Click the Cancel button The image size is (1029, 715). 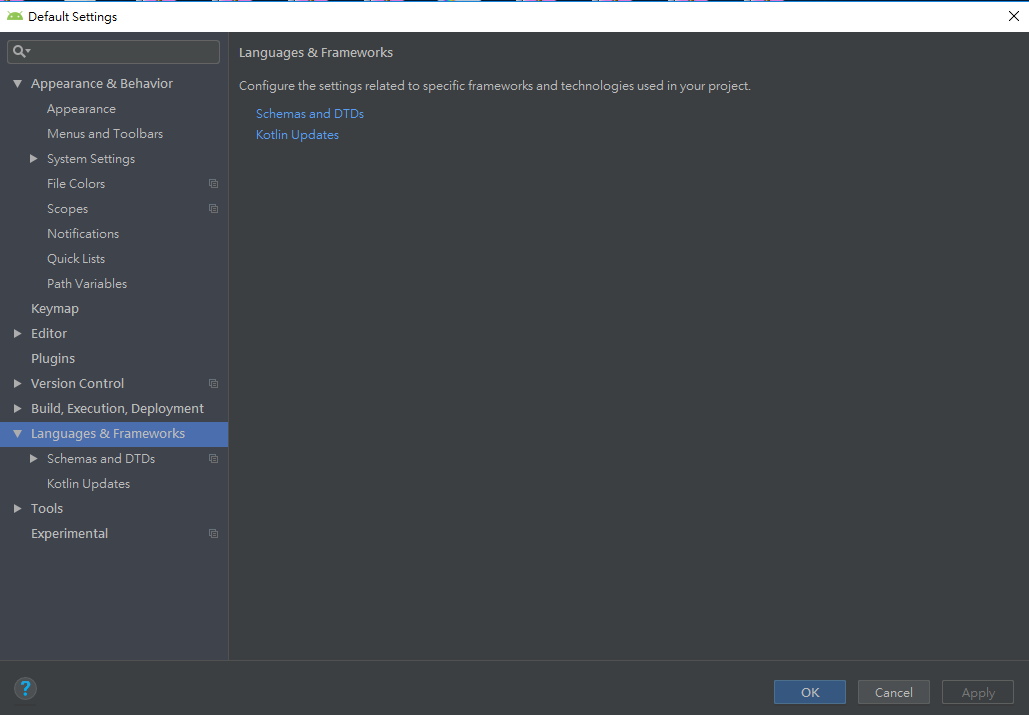pos(893,691)
